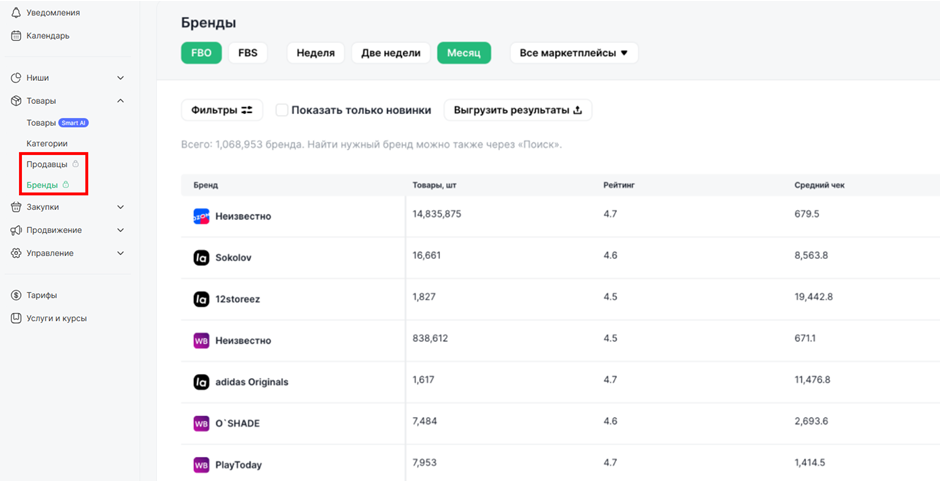The height and width of the screenshot is (481, 940).
Task: Click the 838,612 products cell
Action: tap(430, 338)
